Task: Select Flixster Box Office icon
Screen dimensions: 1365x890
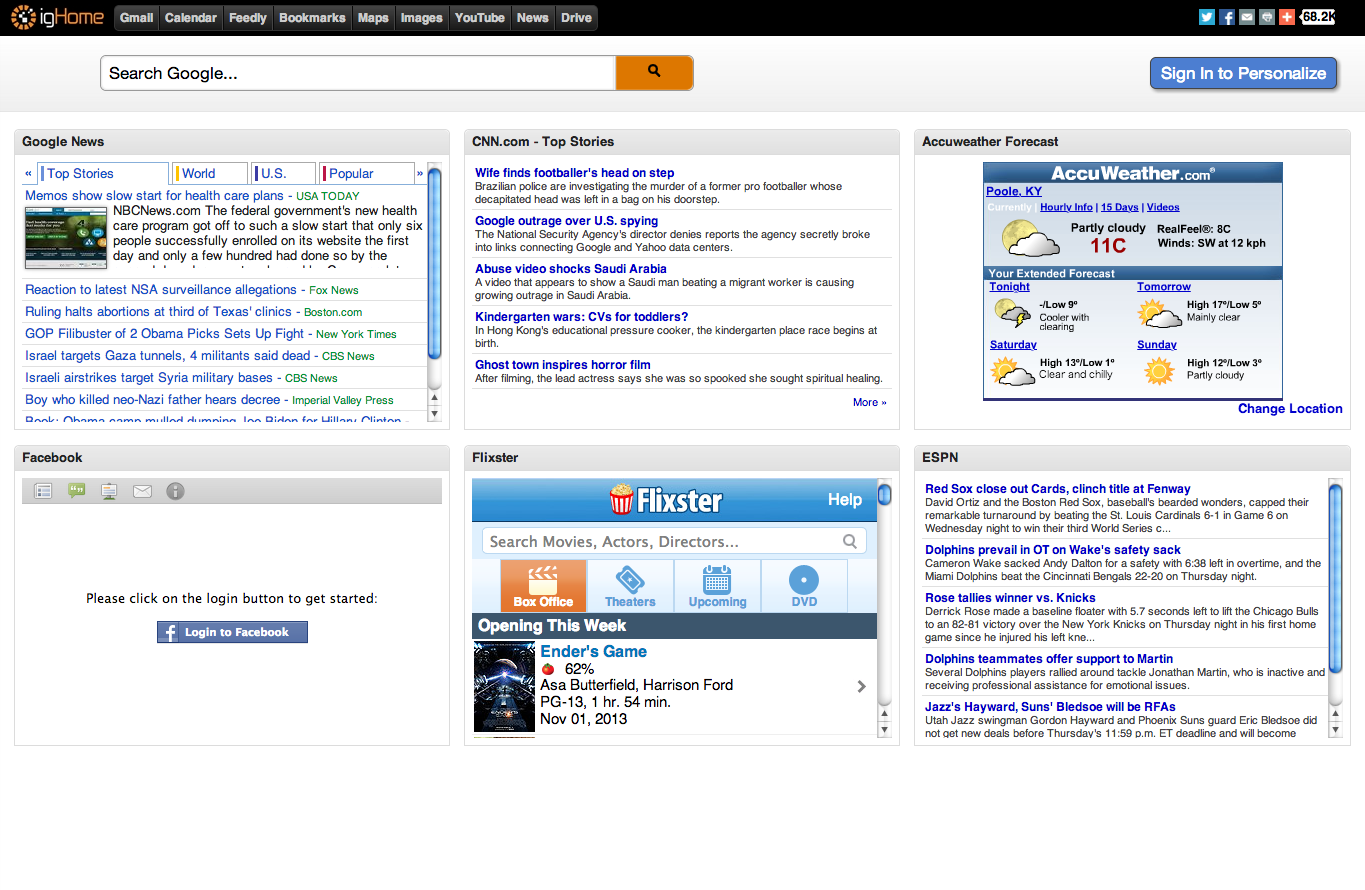Action: pos(543,586)
